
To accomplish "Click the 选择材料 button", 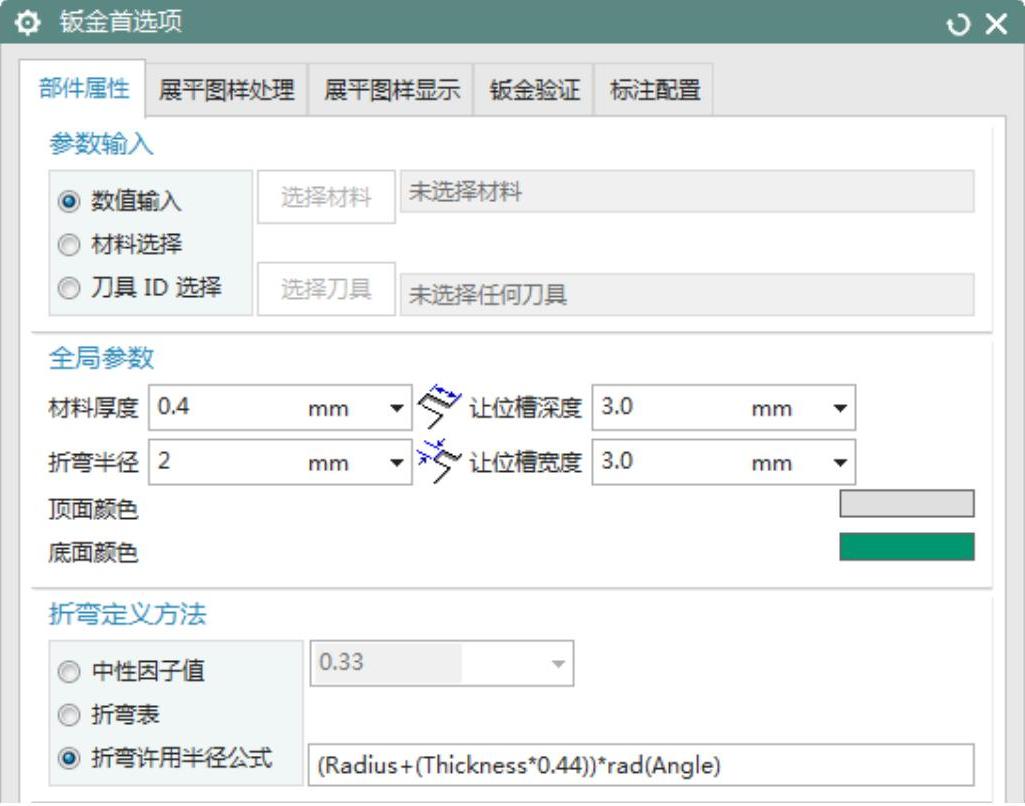I will [326, 197].
